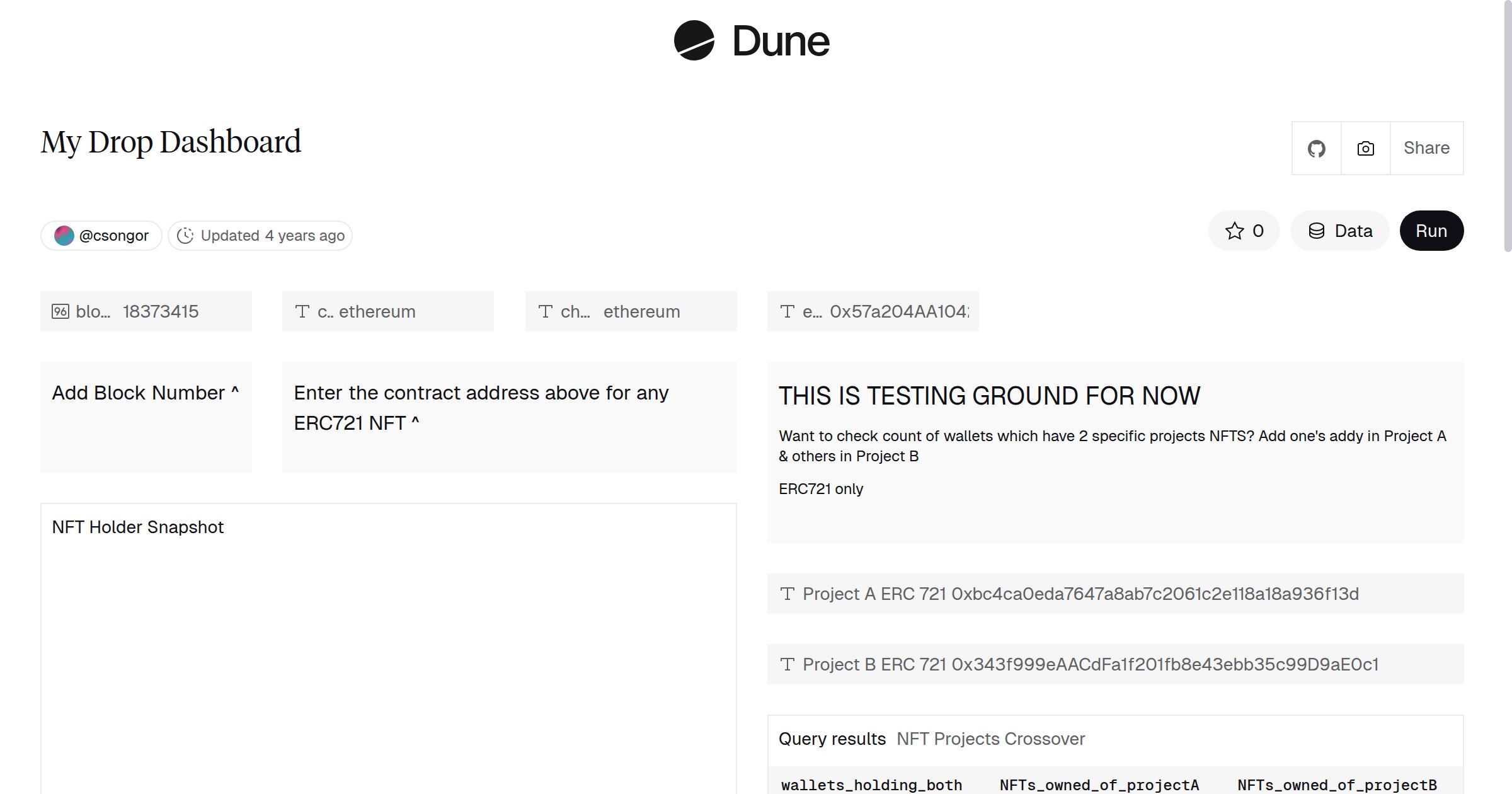Open the GitHub icon link

[1316, 149]
